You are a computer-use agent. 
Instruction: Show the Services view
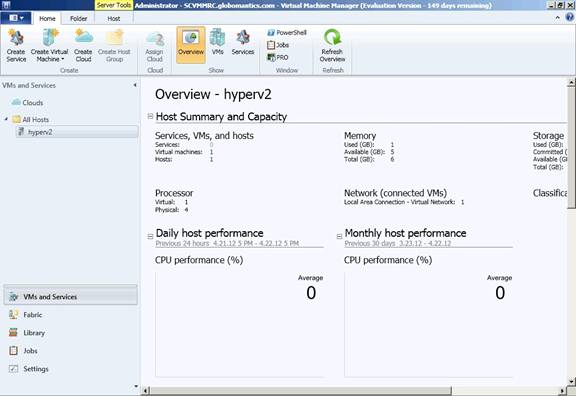point(243,42)
